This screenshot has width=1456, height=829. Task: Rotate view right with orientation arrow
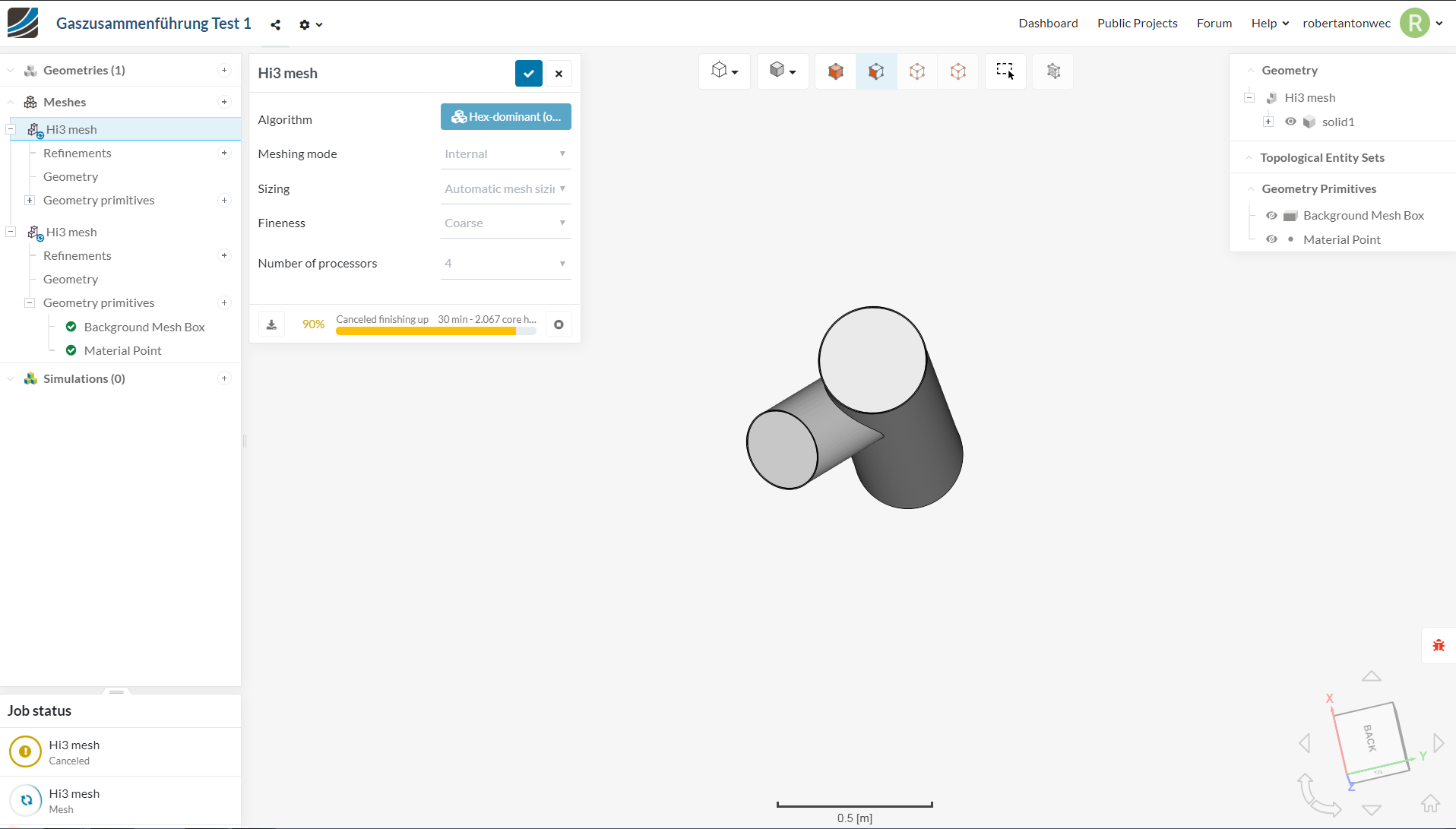[x=1439, y=742]
